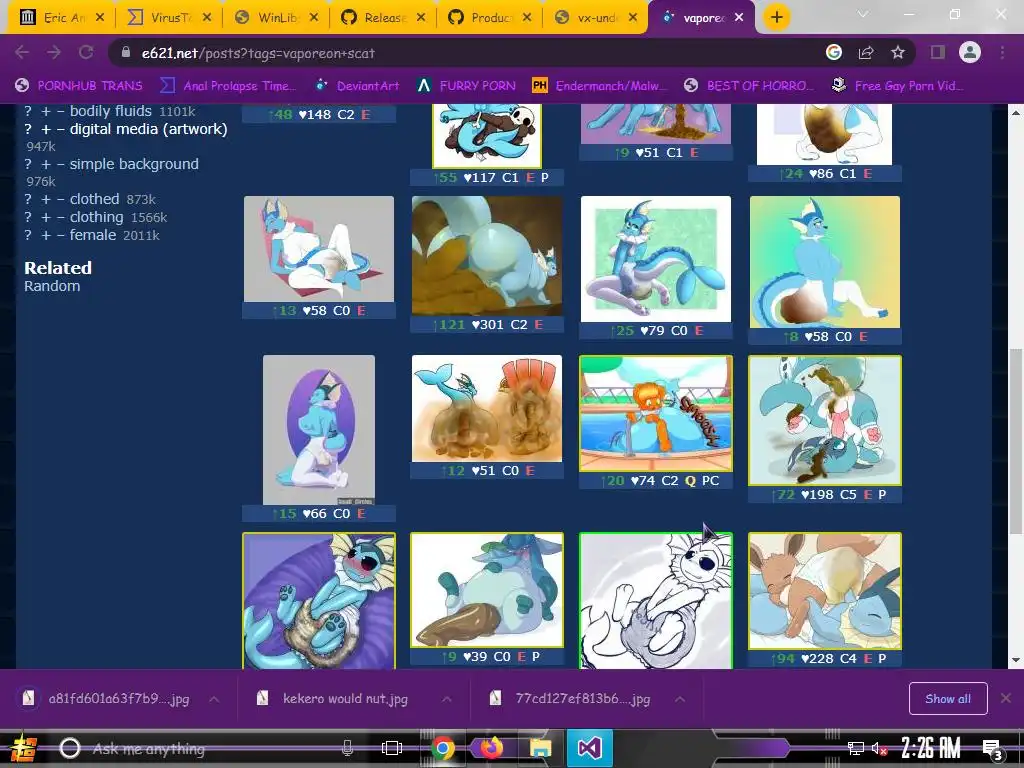Open Visual Studio from the taskbar
1024x768 pixels.
589,748
